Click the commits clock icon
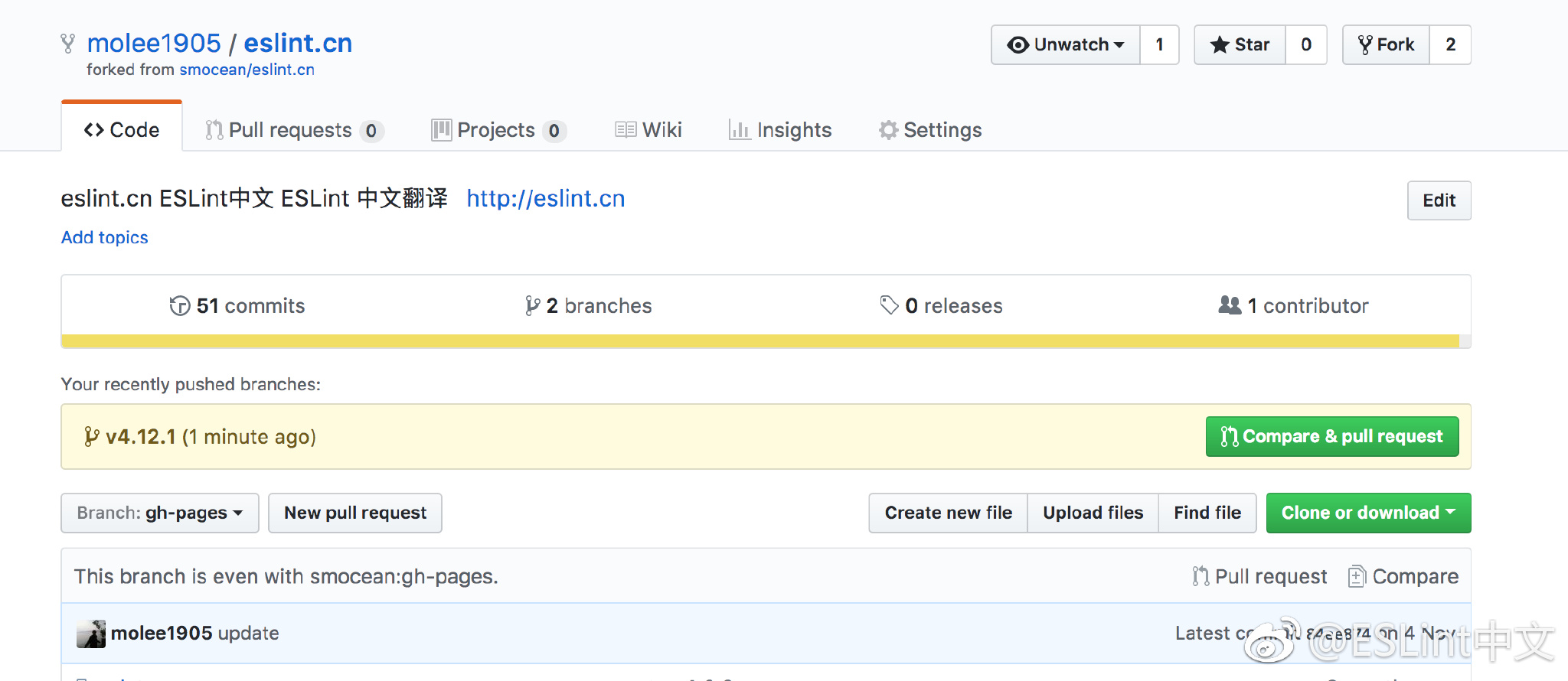 [180, 306]
